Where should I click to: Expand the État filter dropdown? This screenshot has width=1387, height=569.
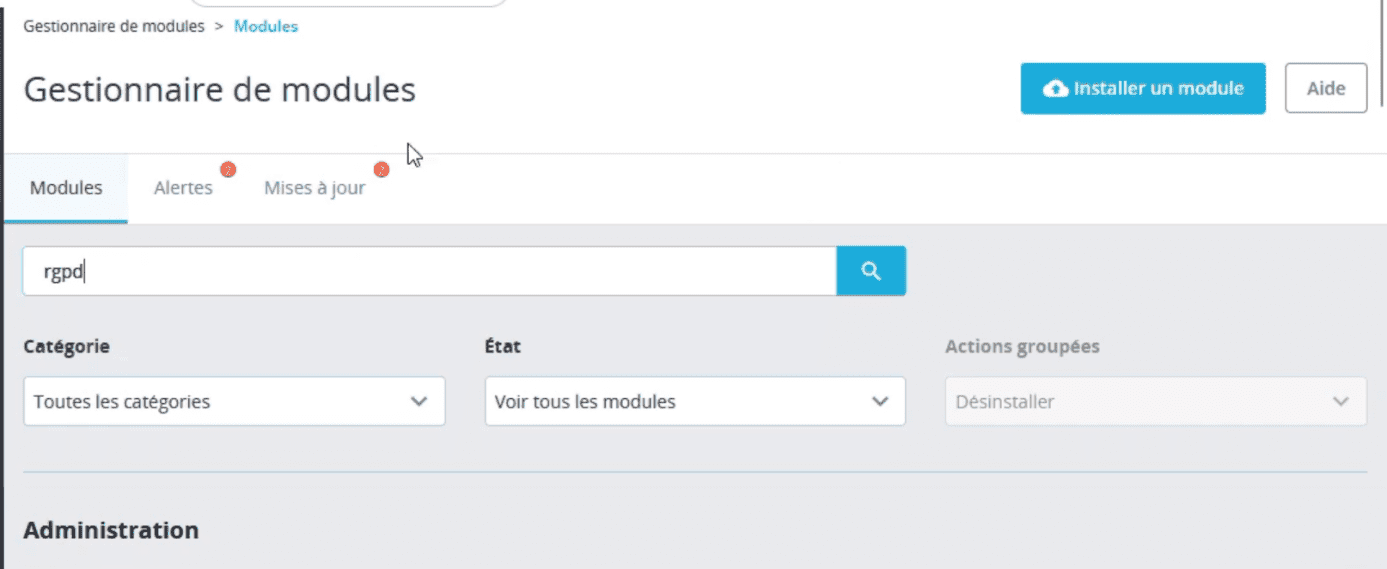click(x=695, y=401)
